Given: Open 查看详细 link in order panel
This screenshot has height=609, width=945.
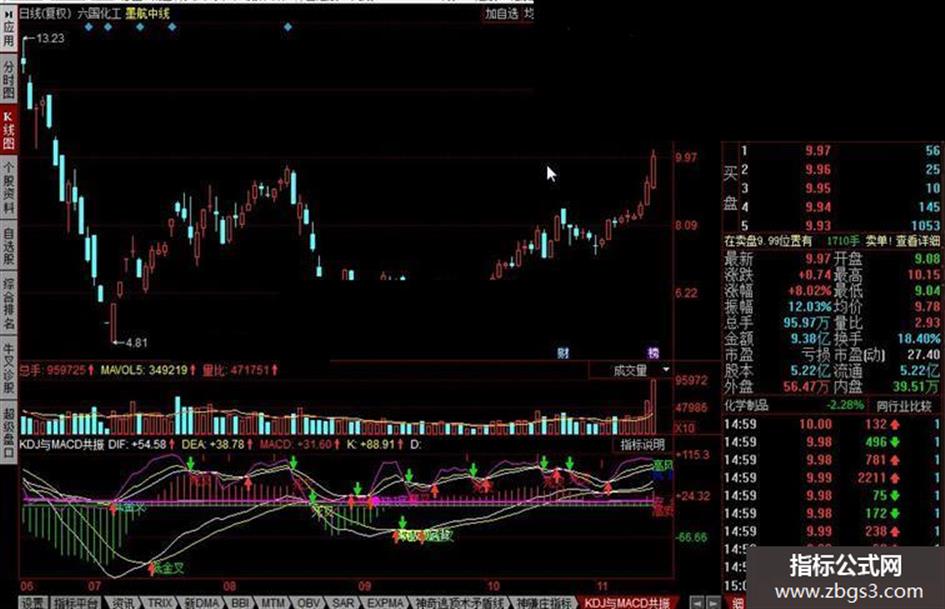Looking at the screenshot, I should tap(917, 241).
